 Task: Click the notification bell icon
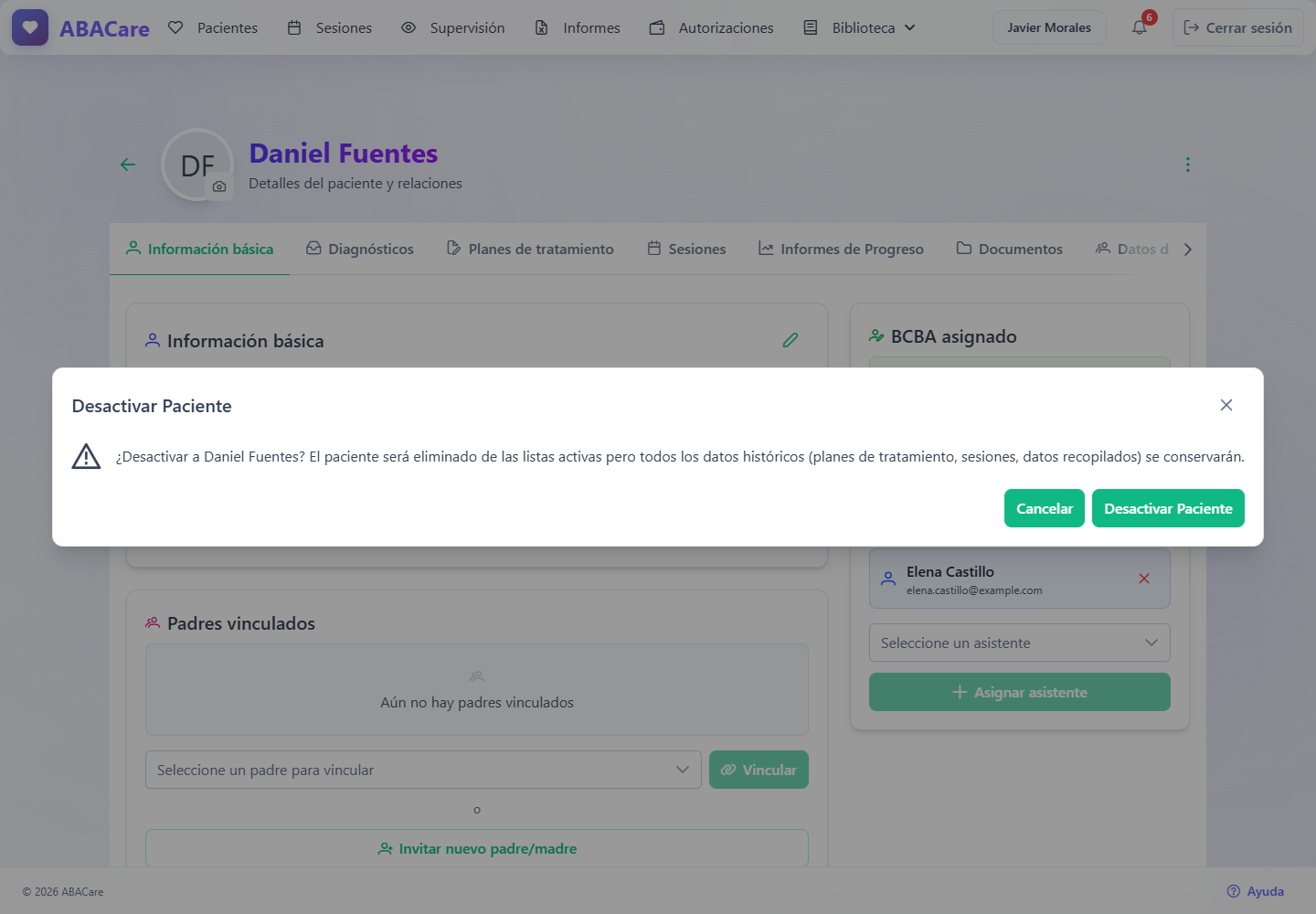(1140, 27)
